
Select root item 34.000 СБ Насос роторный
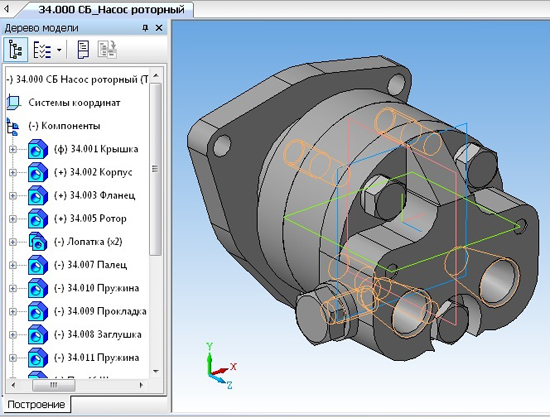pyautogui.click(x=77, y=80)
